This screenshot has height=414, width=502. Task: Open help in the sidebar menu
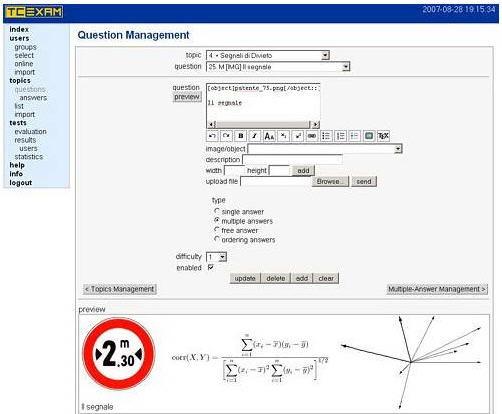(17, 165)
